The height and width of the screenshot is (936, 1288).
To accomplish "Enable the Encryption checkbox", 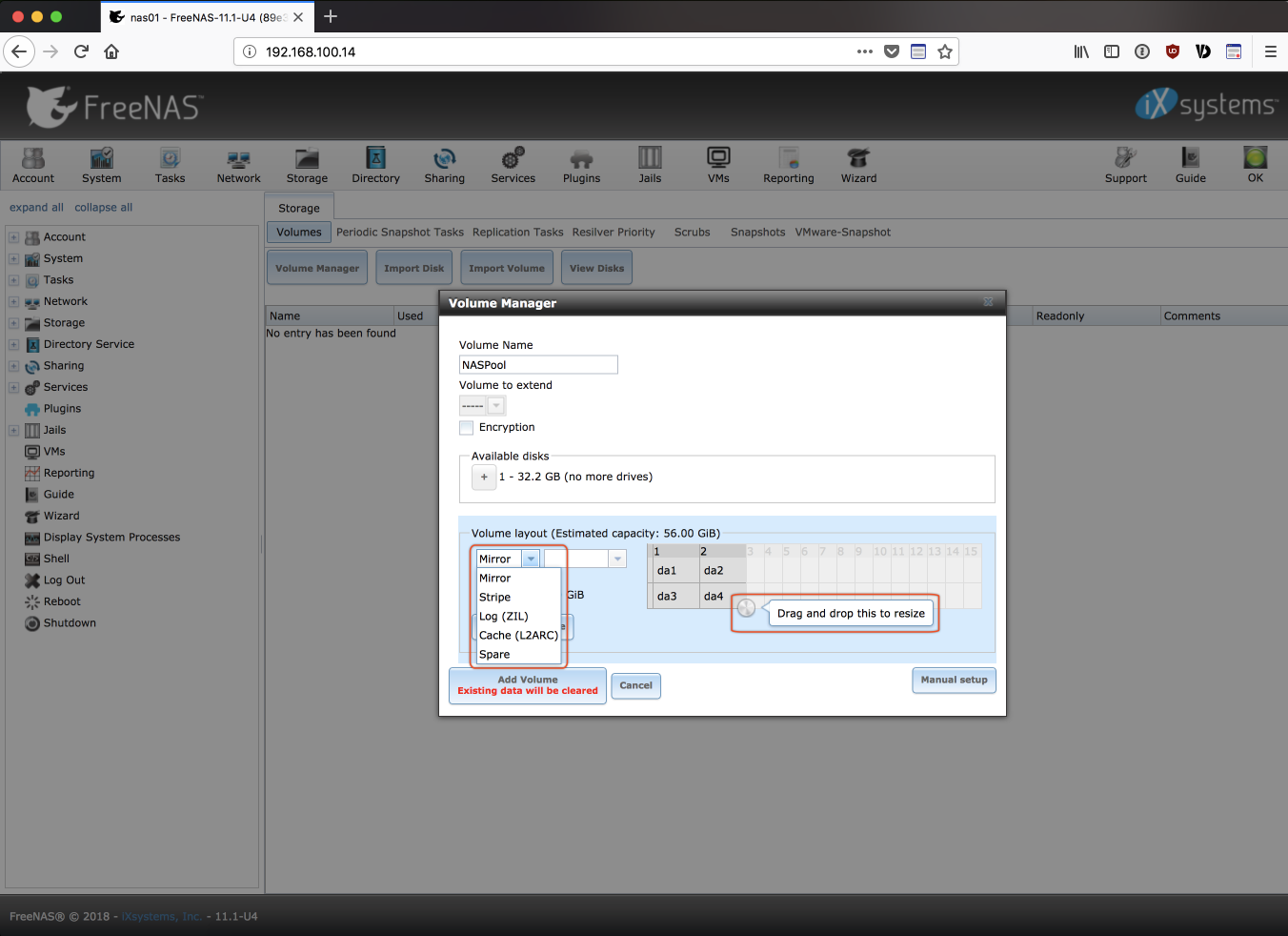I will [467, 428].
